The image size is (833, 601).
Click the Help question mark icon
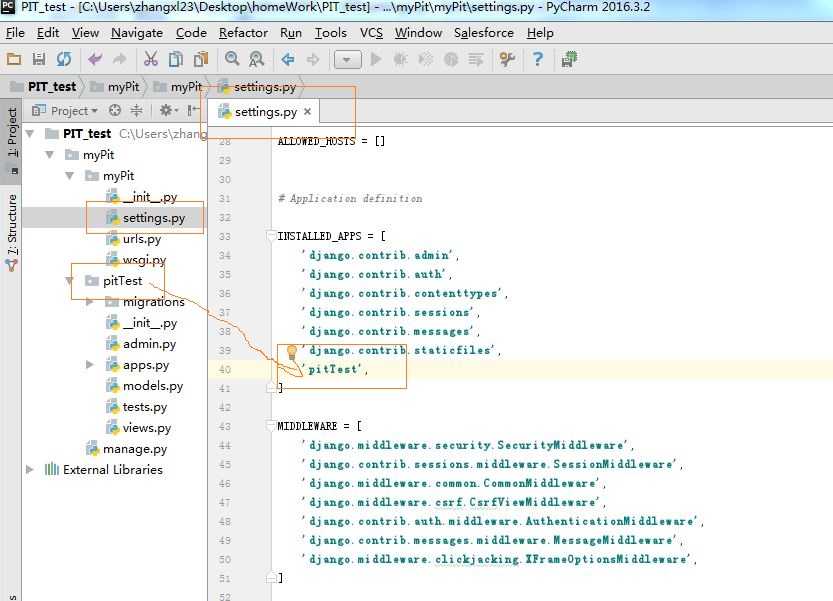[538, 59]
